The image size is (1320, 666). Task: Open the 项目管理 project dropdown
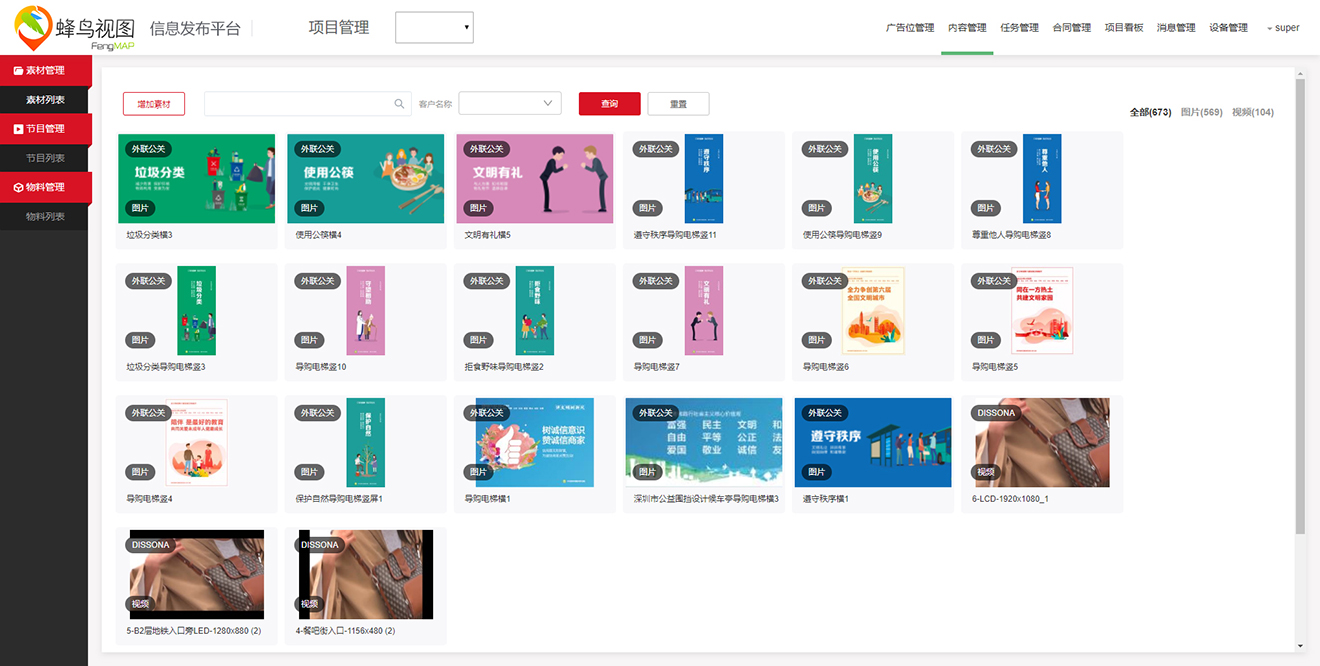click(x=434, y=28)
